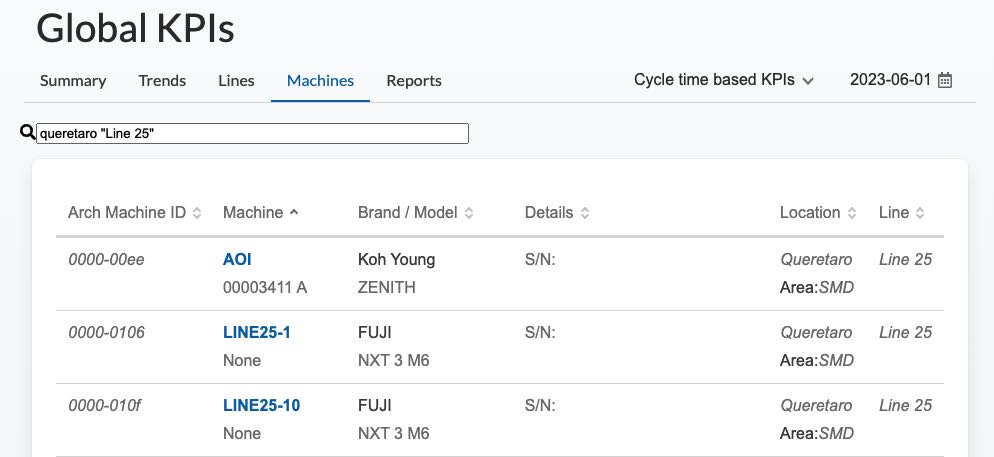Click the Global KPIs page heading
Screen dimensions: 994x457
click(x=135, y=29)
